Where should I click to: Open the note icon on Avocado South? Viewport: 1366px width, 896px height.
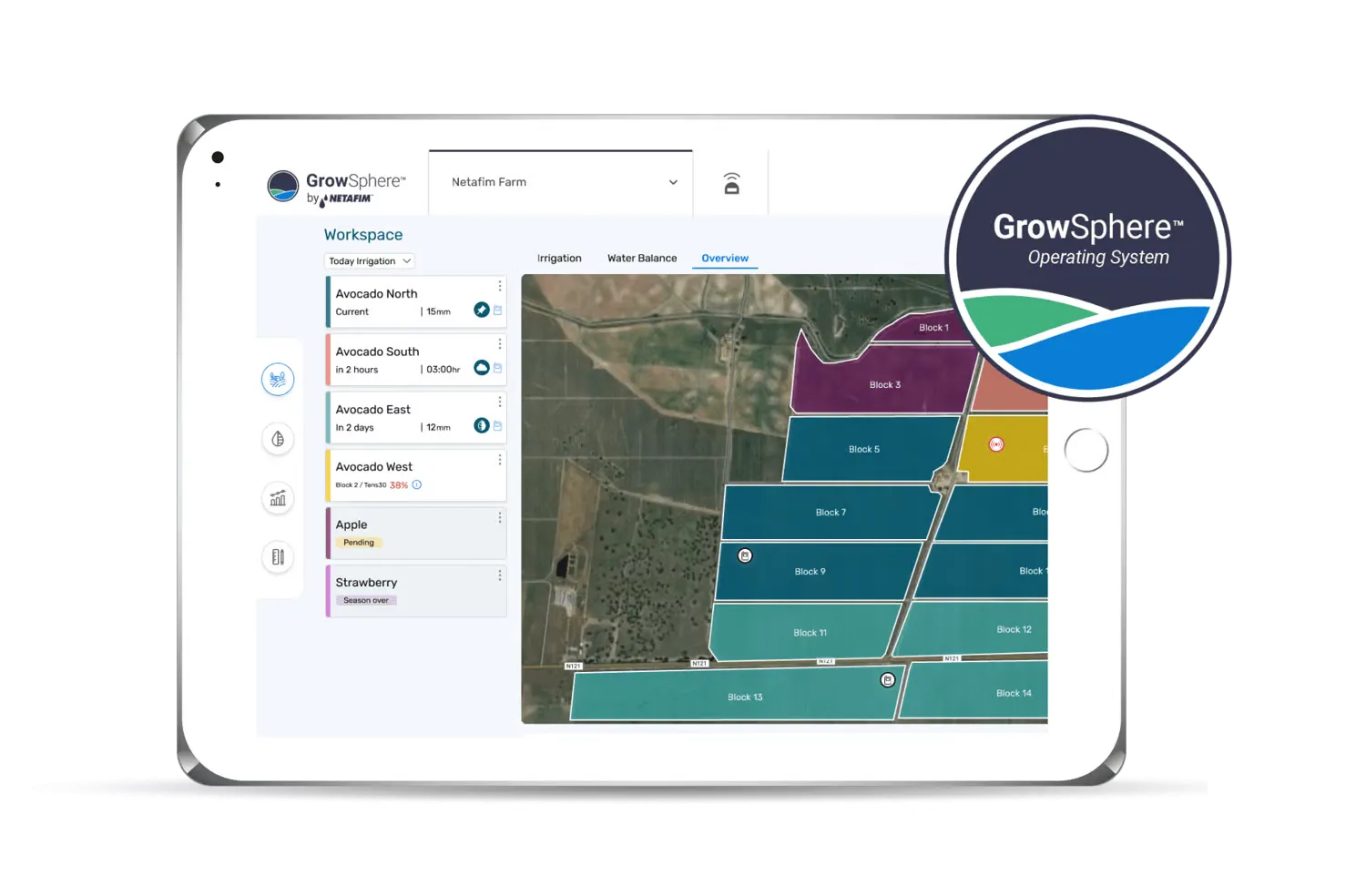498,368
